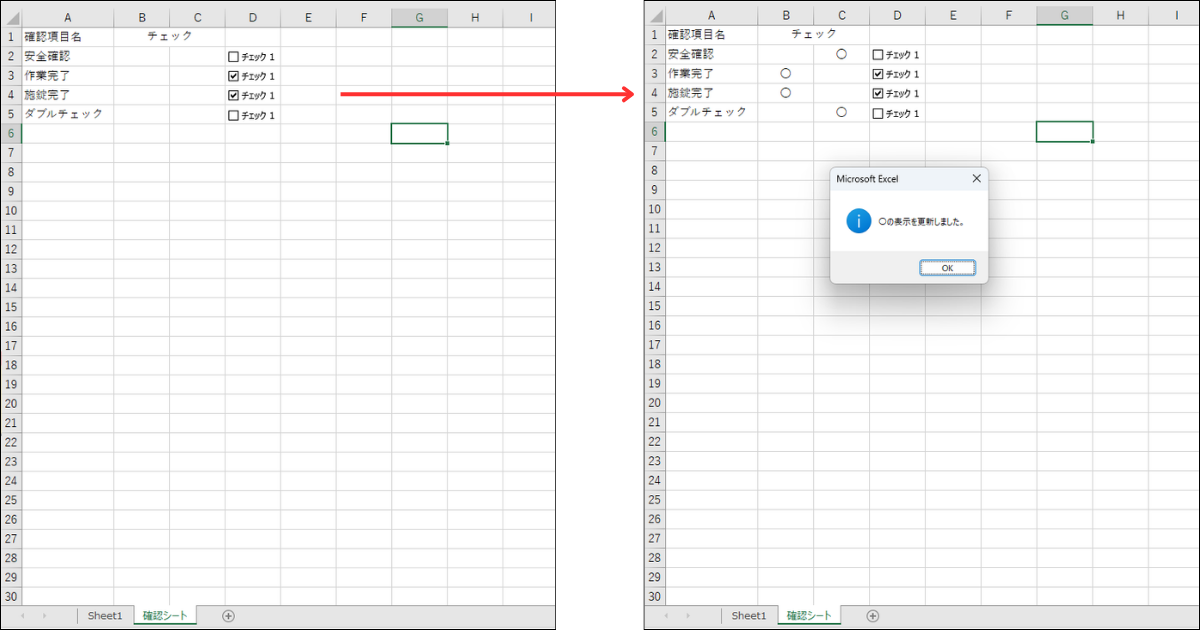This screenshot has width=1200, height=630.
Task: Click the new sheet plus icon in left workbook
Action: pyautogui.click(x=228, y=616)
